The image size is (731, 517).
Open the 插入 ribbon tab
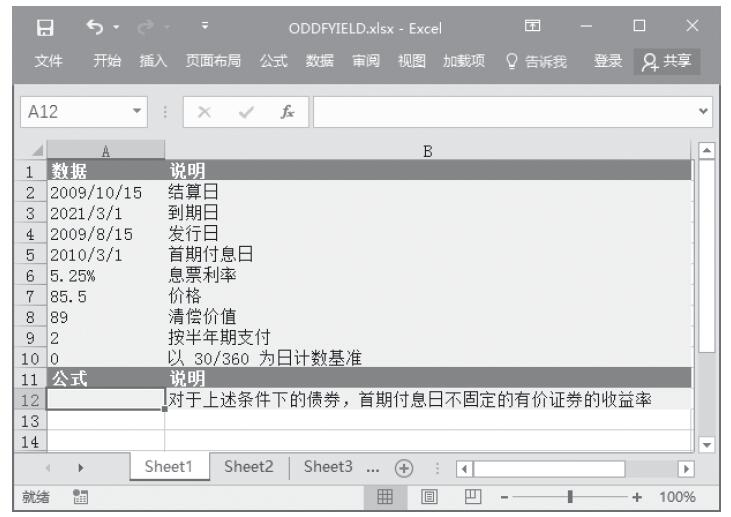[x=153, y=62]
